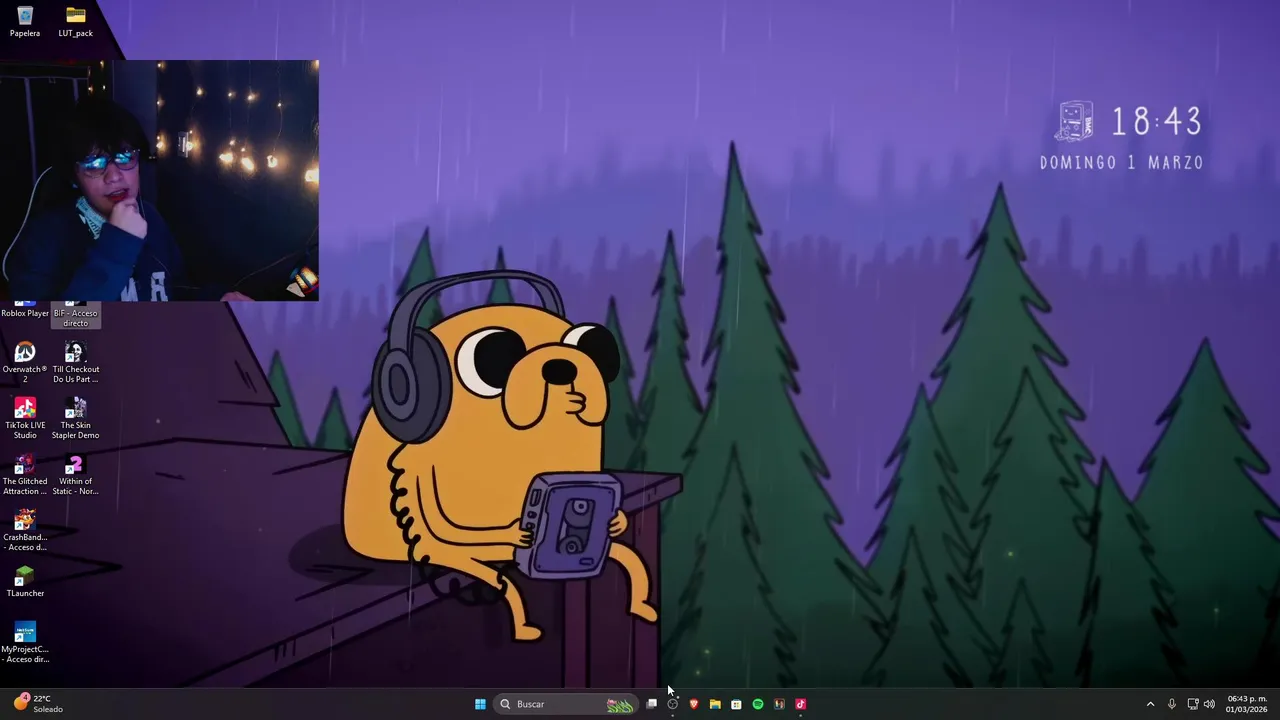Open network settings from the system tray
Screen dimensions: 1280x720
coord(1192,704)
